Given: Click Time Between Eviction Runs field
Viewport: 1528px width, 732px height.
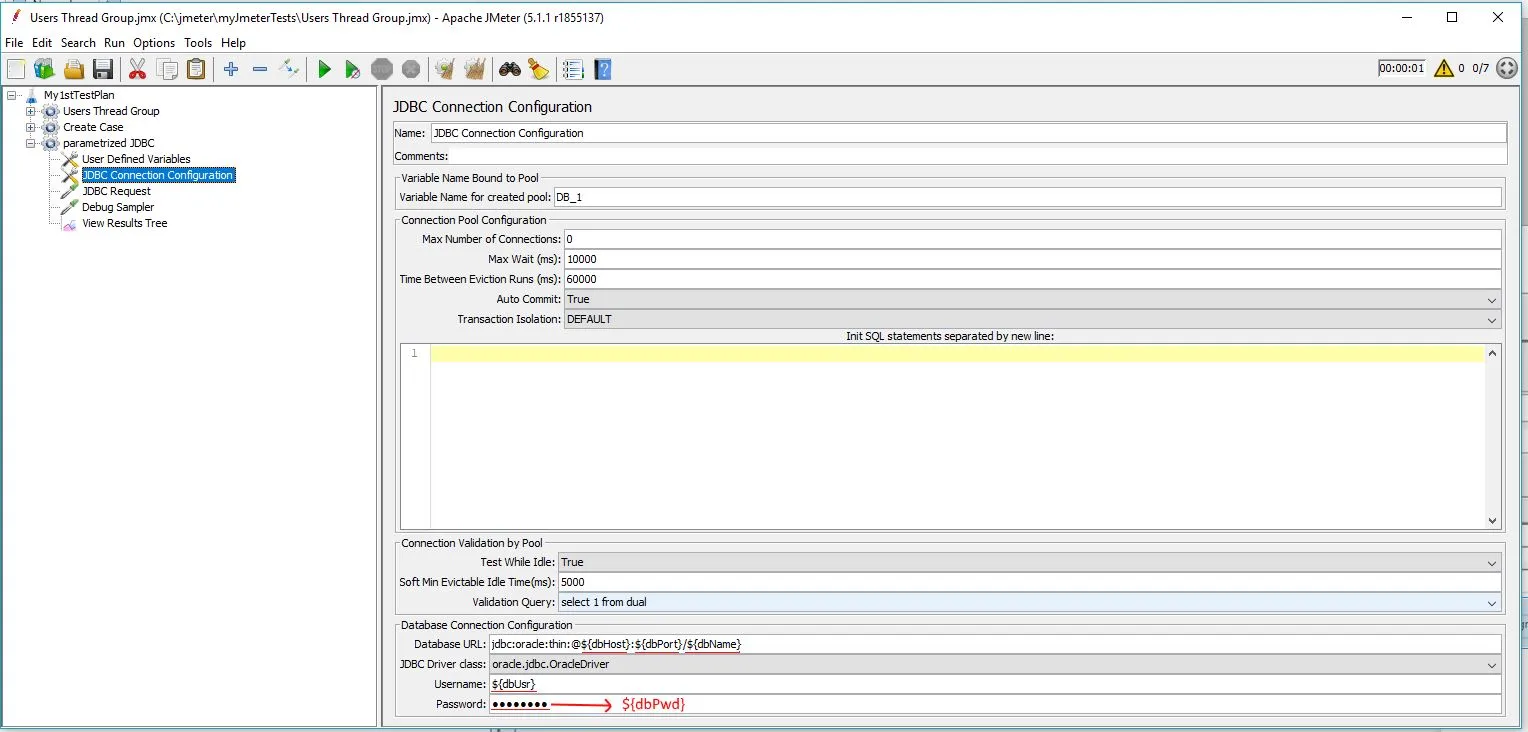Looking at the screenshot, I should click(x=1032, y=279).
